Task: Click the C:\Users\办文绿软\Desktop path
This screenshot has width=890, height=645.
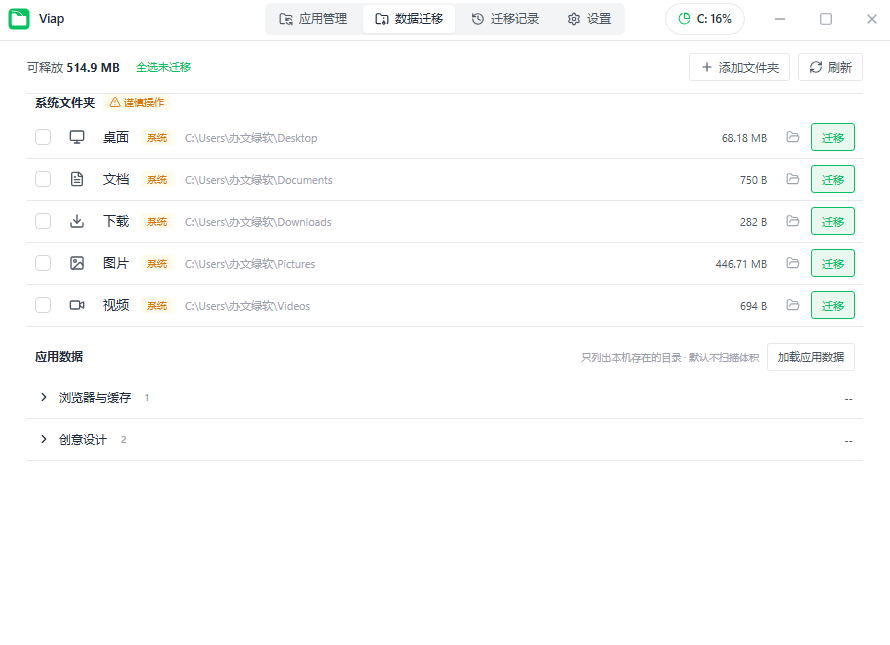Action: pyautogui.click(x=251, y=138)
